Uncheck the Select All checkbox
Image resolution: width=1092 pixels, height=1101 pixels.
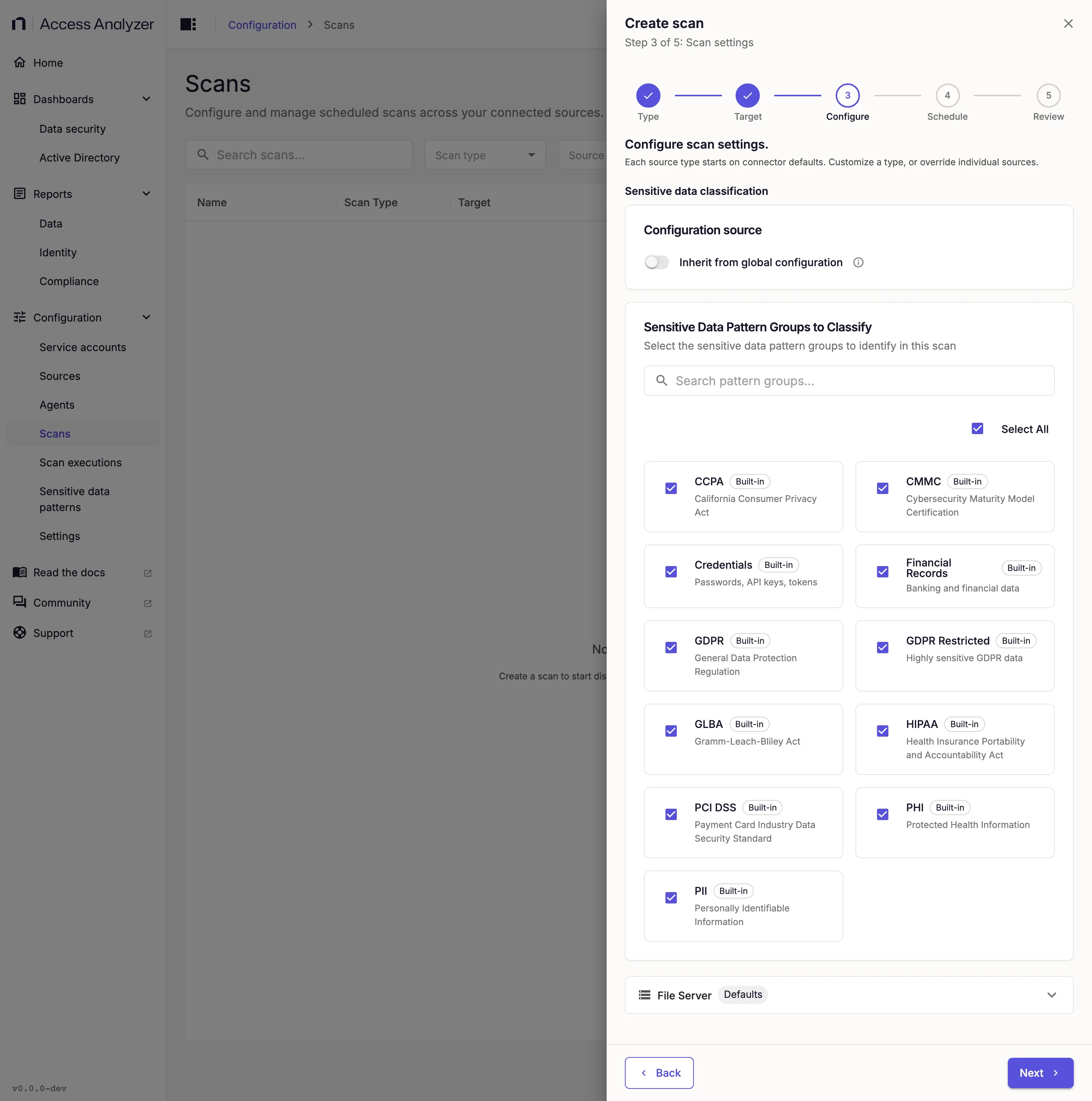977,428
